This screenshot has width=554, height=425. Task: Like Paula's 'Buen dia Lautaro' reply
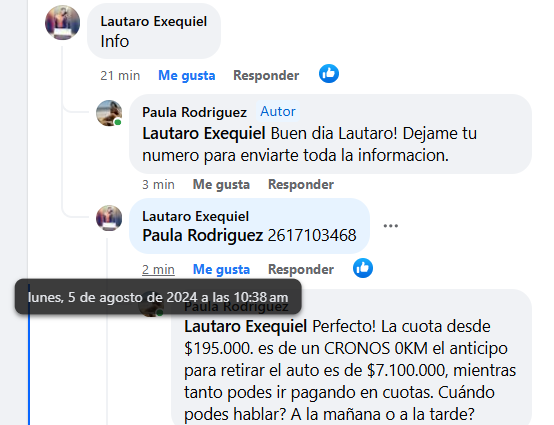point(221,184)
